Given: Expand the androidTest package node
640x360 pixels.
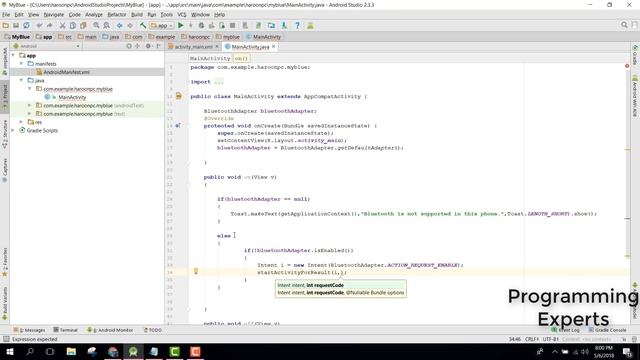Looking at the screenshot, I should [29, 105].
